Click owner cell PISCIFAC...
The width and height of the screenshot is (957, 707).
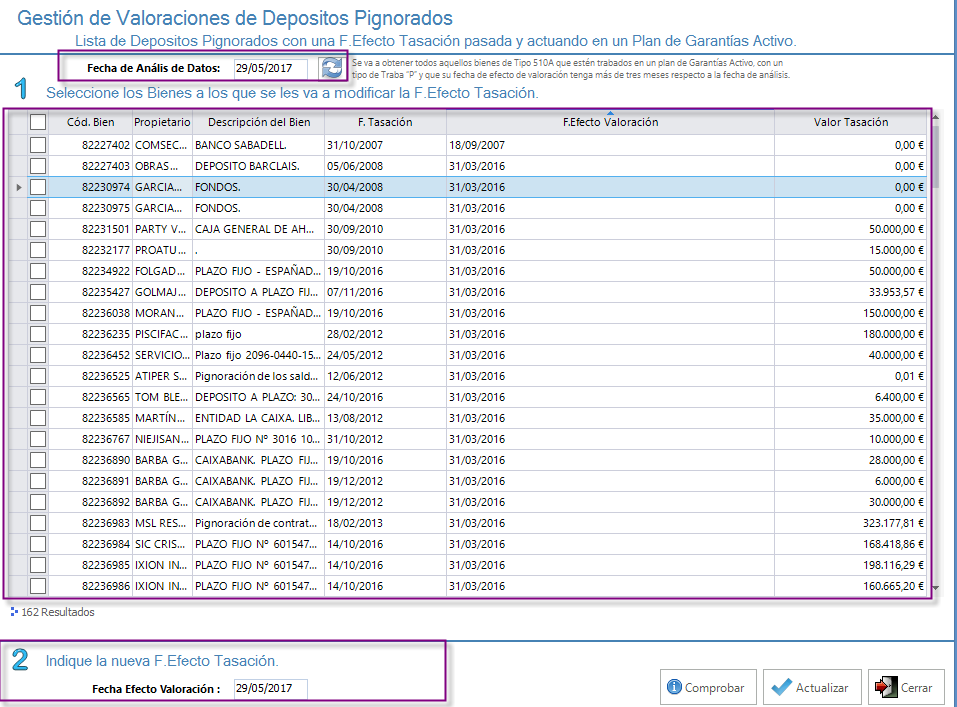coord(162,334)
